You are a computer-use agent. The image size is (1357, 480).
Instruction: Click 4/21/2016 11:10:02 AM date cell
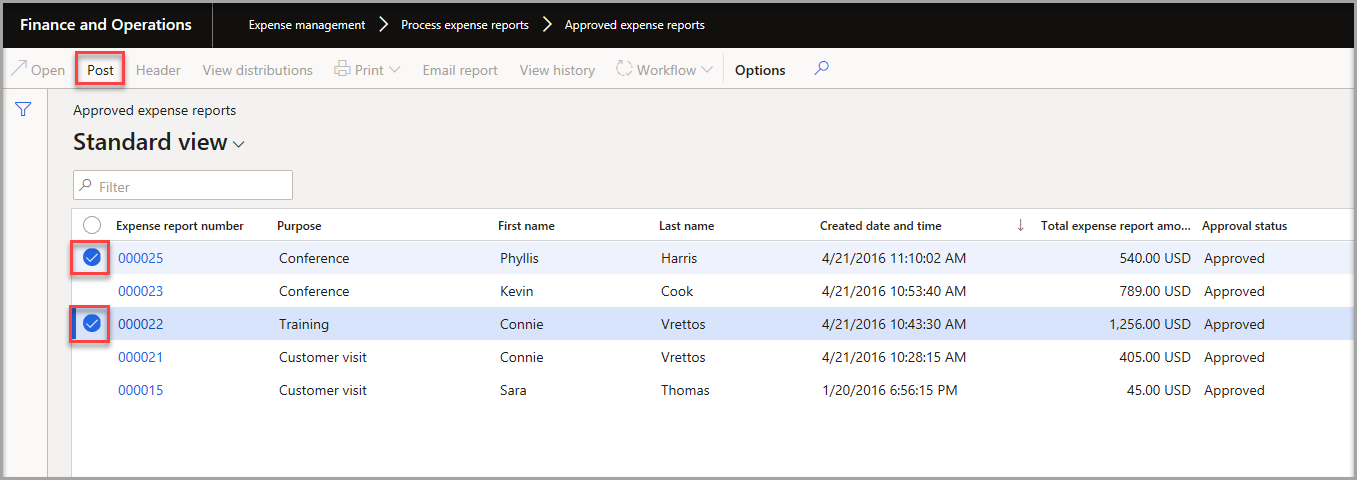[x=893, y=258]
